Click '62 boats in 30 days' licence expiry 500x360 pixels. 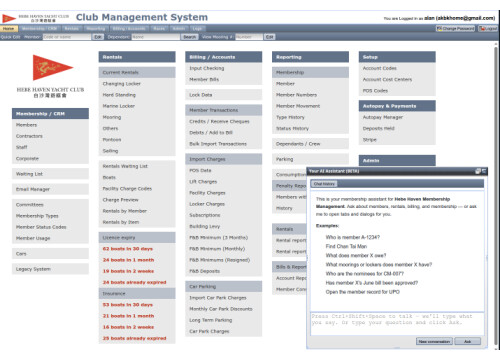coord(127,249)
